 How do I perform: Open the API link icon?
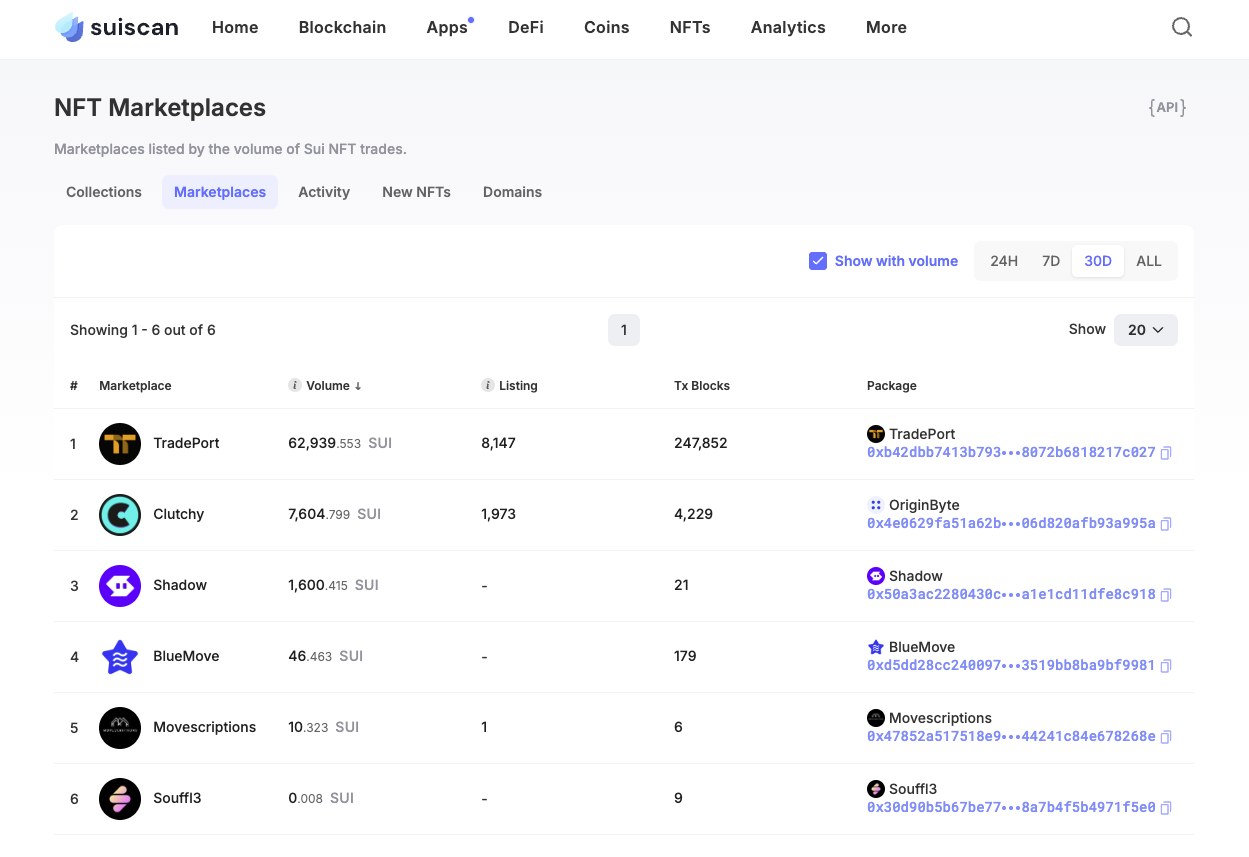[1167, 107]
